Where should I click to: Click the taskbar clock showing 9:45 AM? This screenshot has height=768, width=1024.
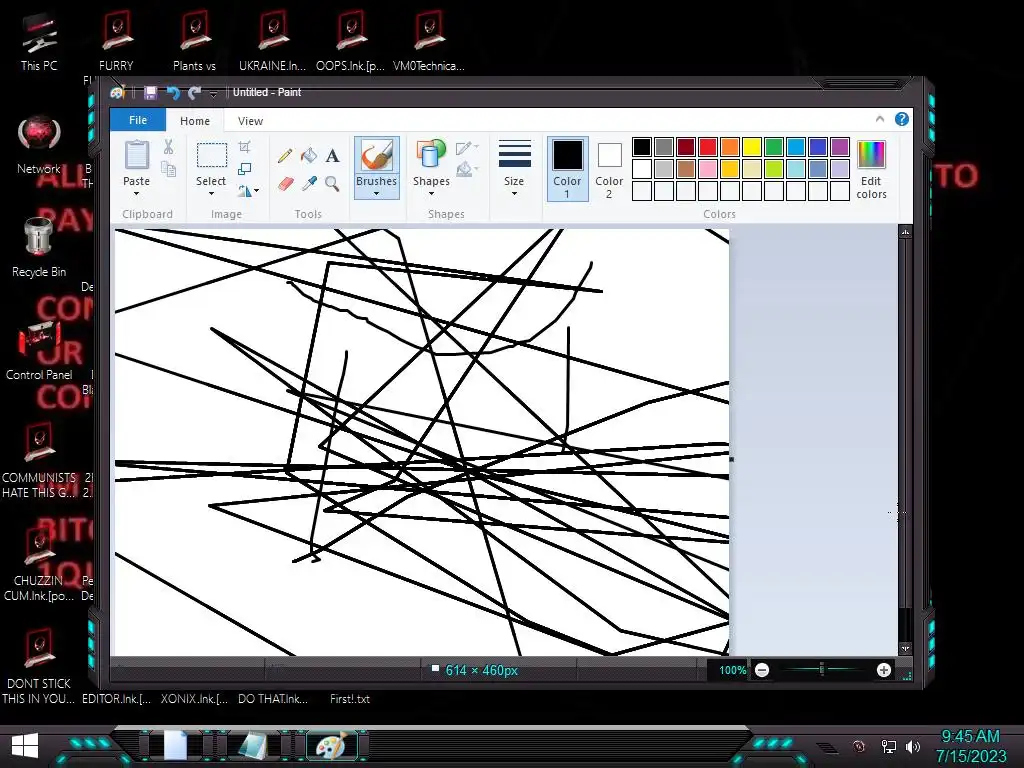[x=970, y=736]
